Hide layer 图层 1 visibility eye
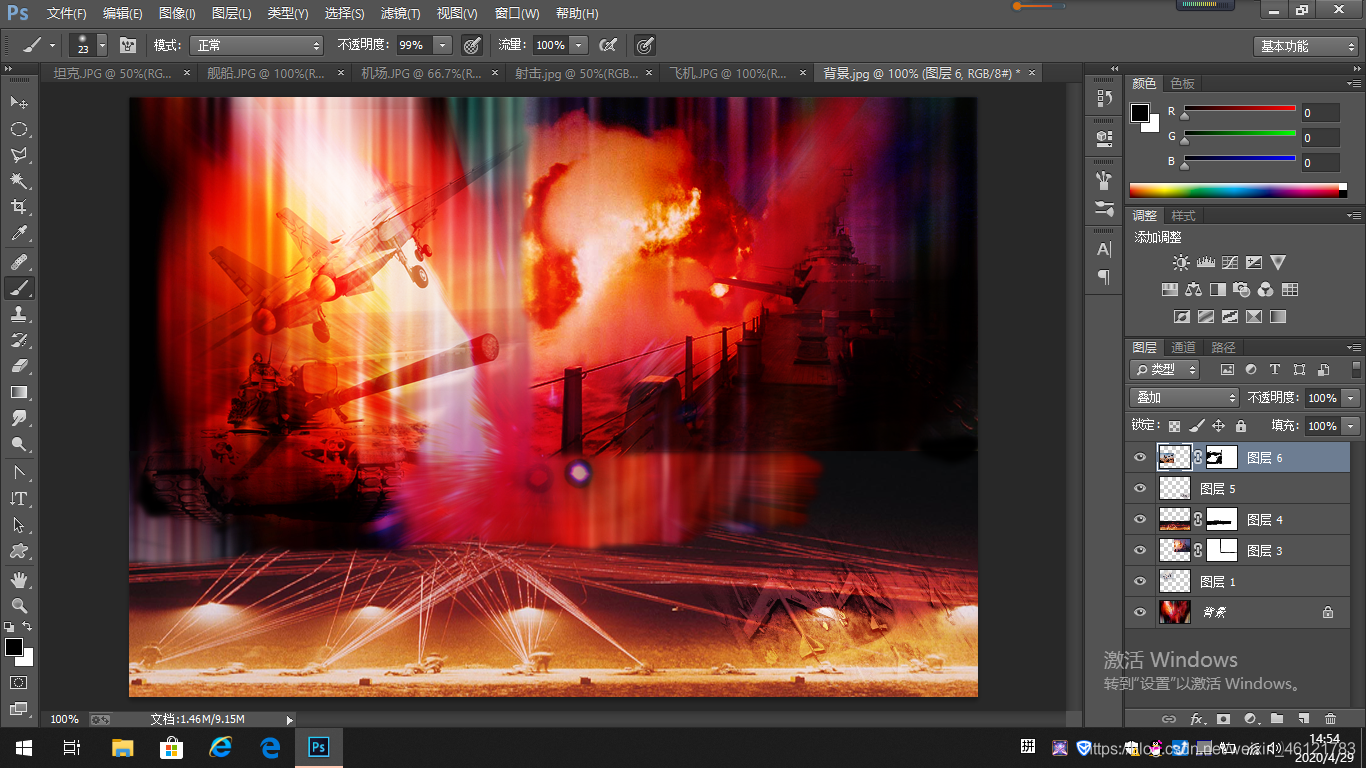Screen dimensions: 1366x768 click(x=1140, y=582)
